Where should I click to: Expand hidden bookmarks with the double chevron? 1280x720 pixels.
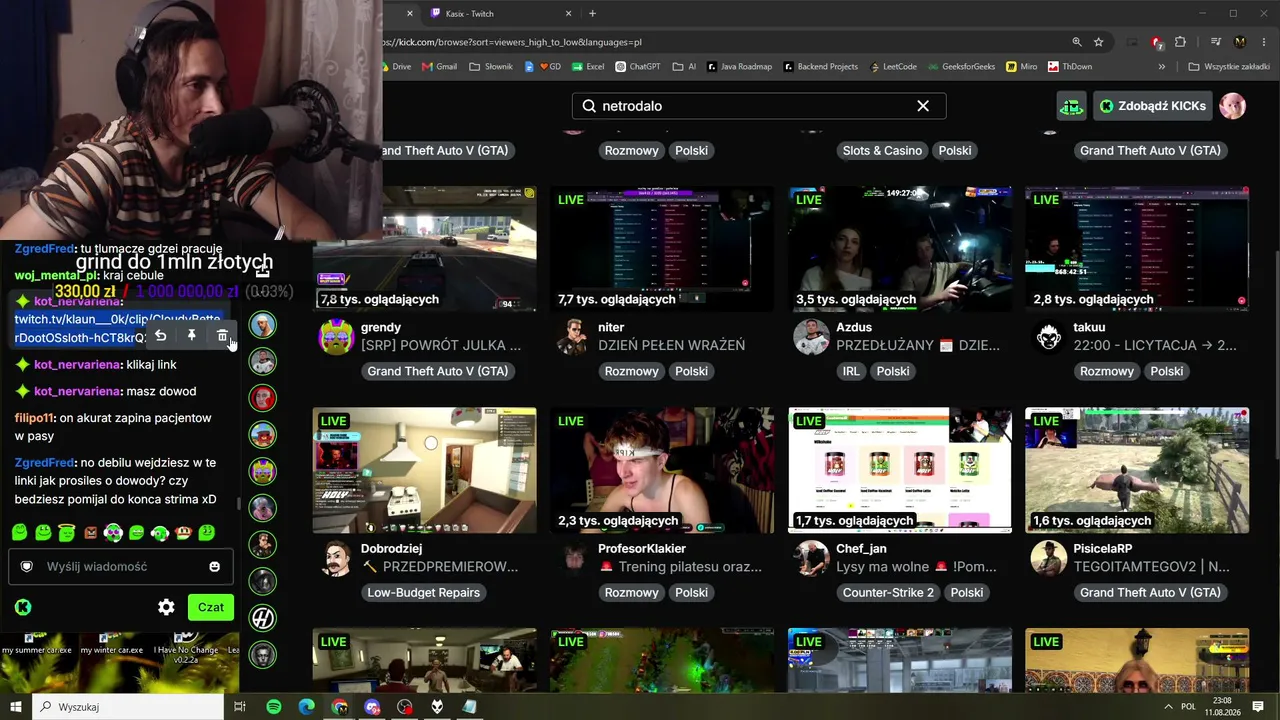(1161, 67)
